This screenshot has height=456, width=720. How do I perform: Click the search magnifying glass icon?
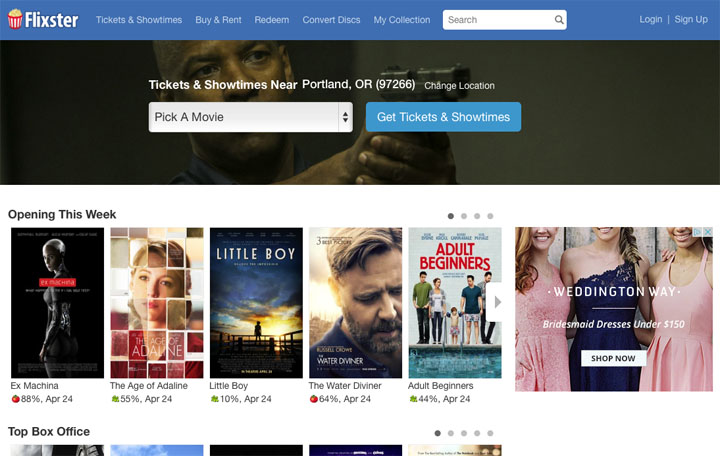point(559,20)
